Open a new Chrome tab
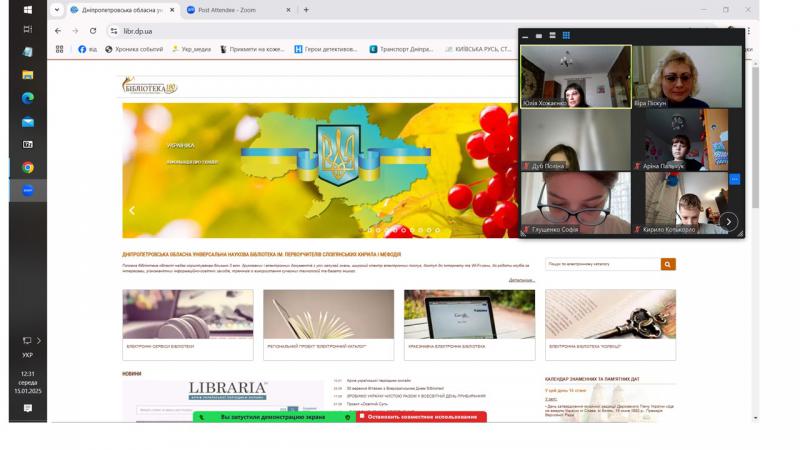Image resolution: width=800 pixels, height=450 pixels. pyautogui.click(x=306, y=10)
